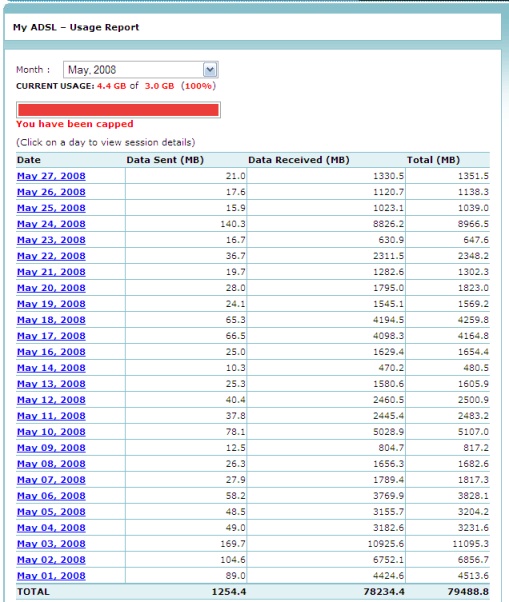
Task: Click the May 11, 2008 link
Action: (51, 416)
